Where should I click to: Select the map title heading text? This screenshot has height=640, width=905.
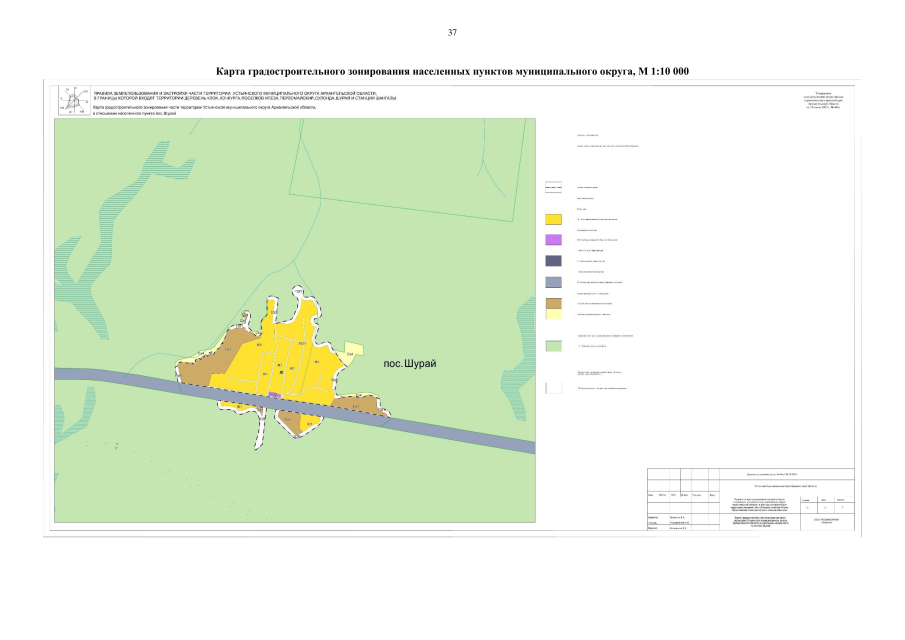point(452,72)
